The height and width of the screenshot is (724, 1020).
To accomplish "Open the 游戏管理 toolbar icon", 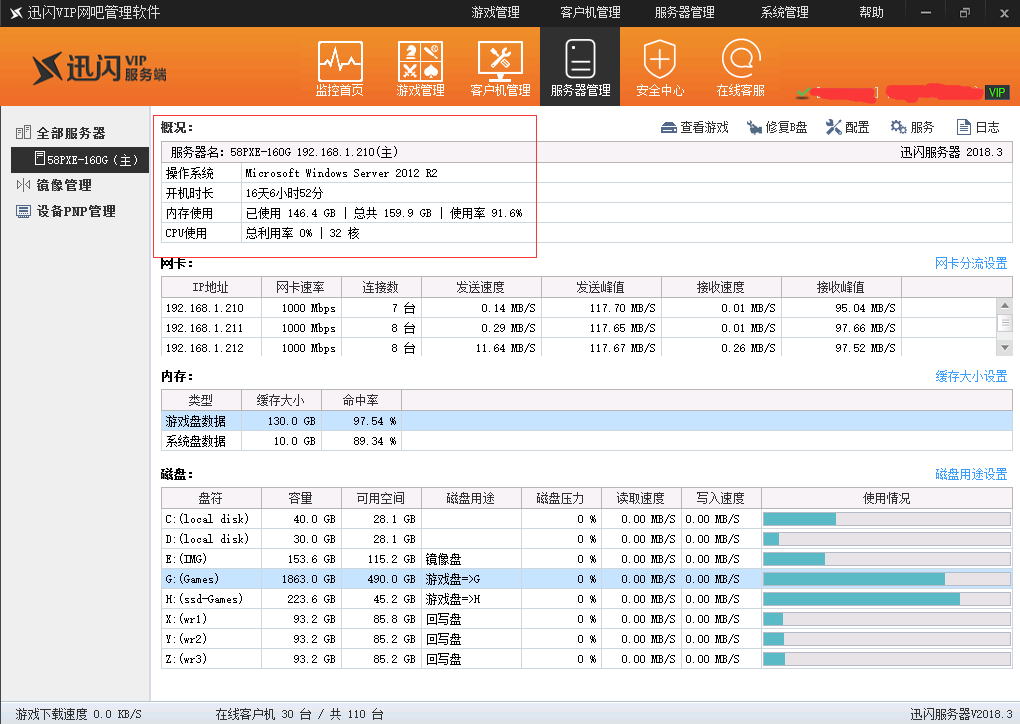I will pos(420,68).
